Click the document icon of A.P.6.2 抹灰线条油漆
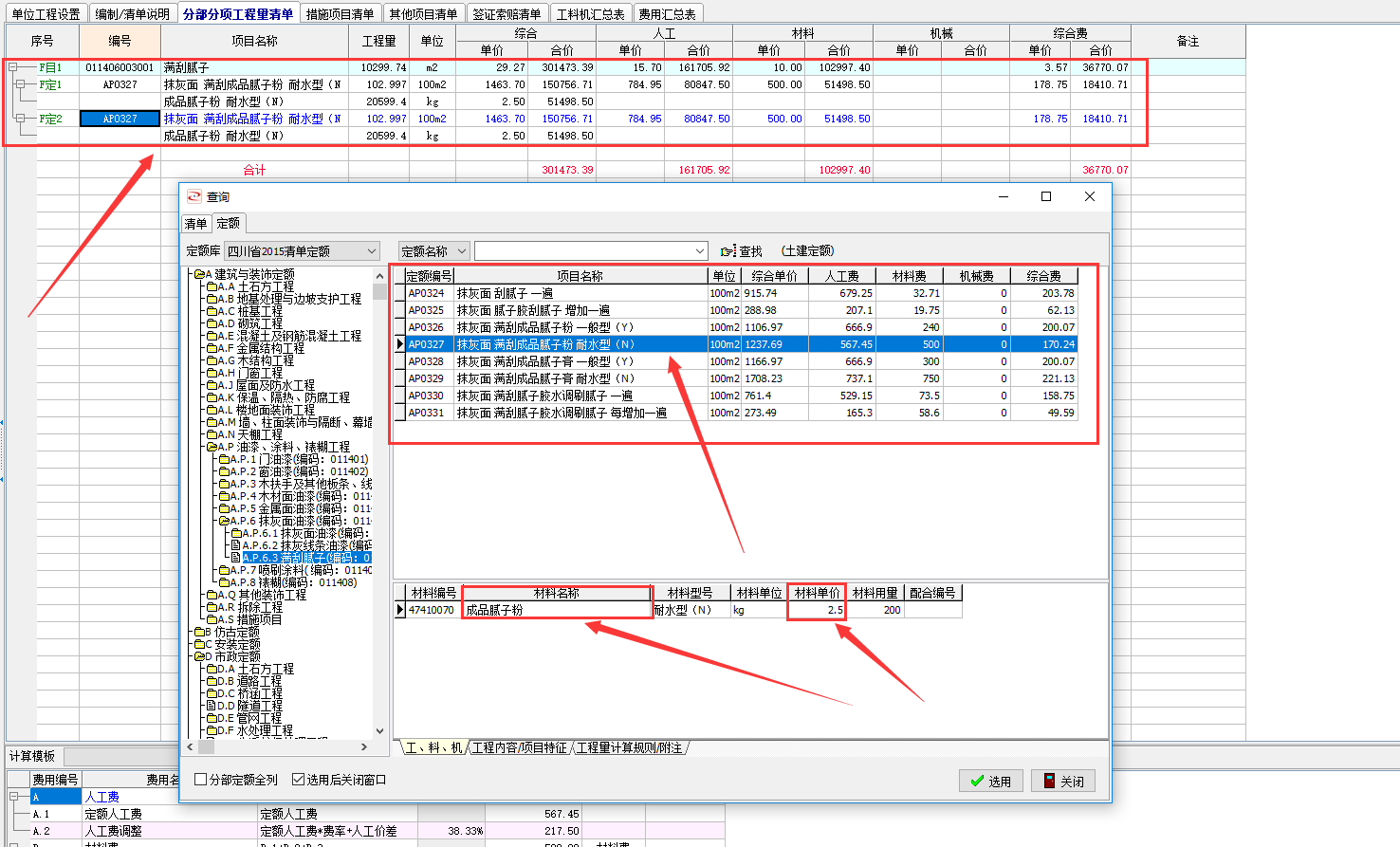The width and height of the screenshot is (1400, 847). tap(236, 545)
